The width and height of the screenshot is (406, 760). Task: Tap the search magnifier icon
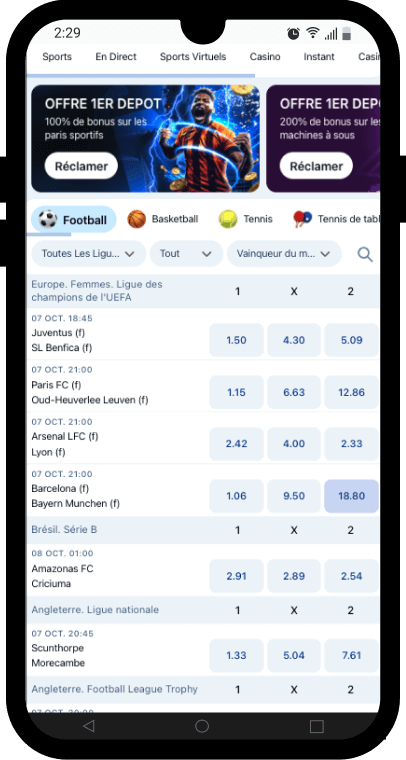click(365, 254)
